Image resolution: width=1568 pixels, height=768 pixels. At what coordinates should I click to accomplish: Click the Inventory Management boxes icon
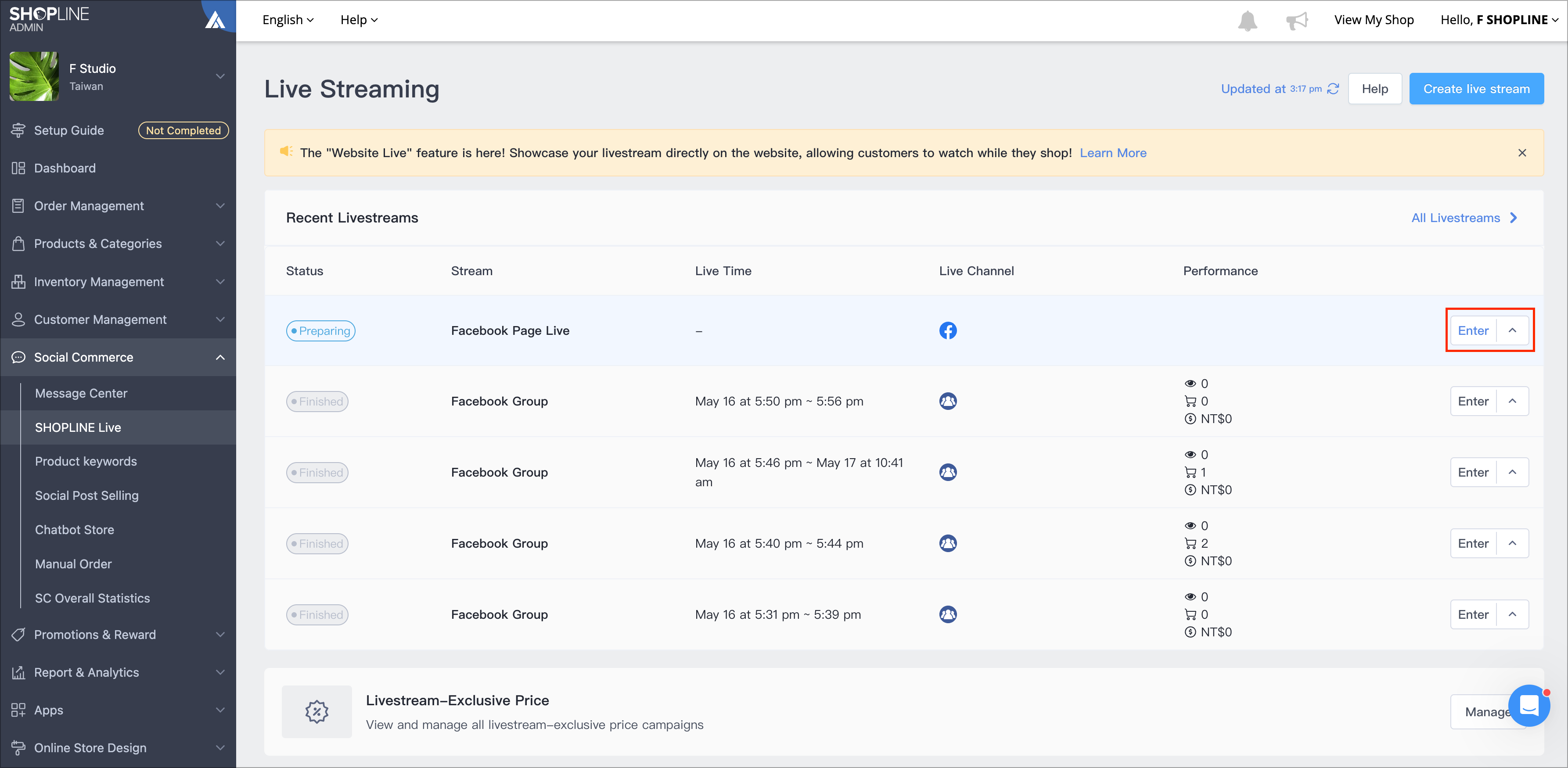click(x=18, y=282)
